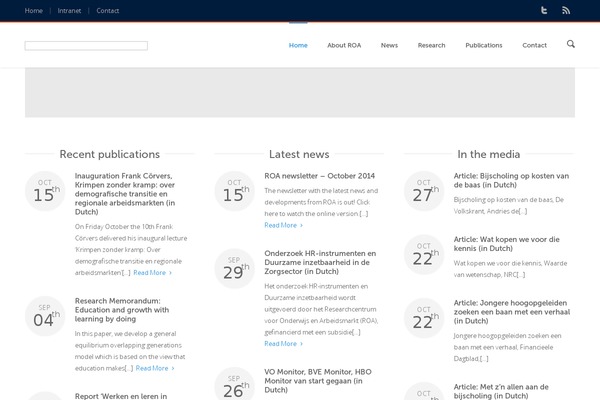Open About ROA menu item
The image size is (600, 400).
[x=344, y=45]
